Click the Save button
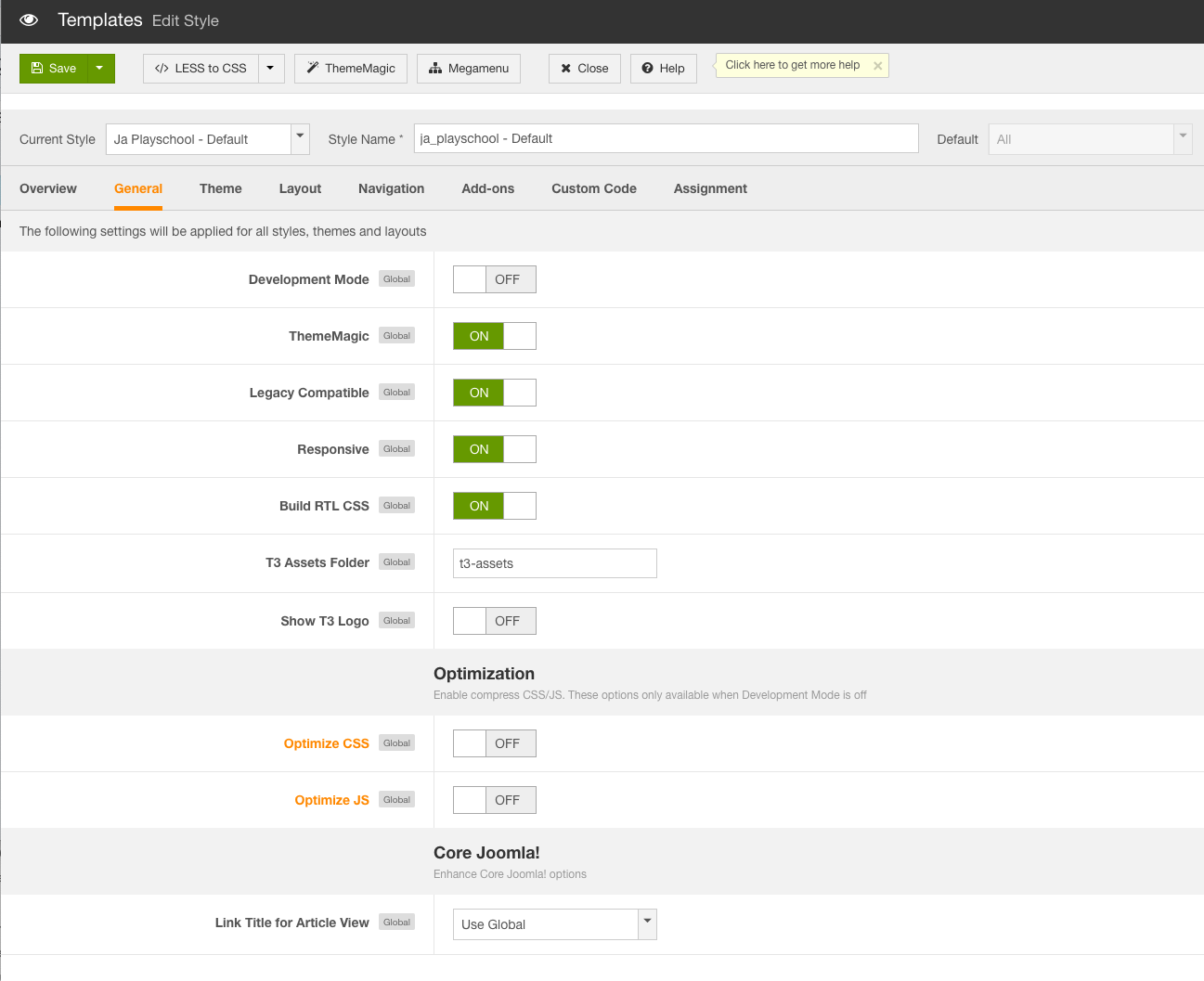Screen dimensions: 1204x981 54,69
